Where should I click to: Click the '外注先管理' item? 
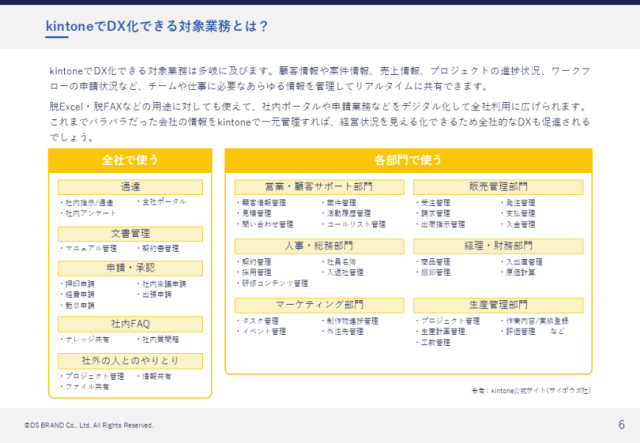coord(345,332)
